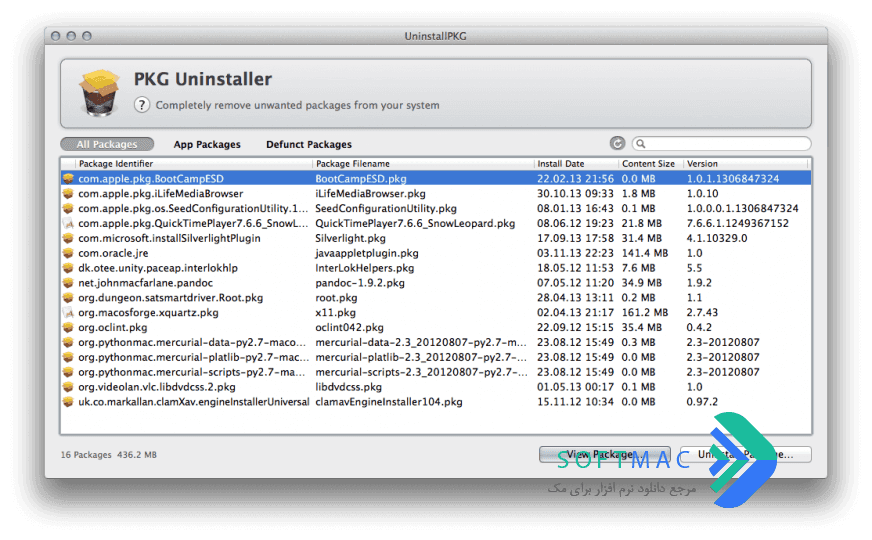Click version 2.7.43
Image resolution: width=872 pixels, height=540 pixels.
pyautogui.click(x=702, y=313)
